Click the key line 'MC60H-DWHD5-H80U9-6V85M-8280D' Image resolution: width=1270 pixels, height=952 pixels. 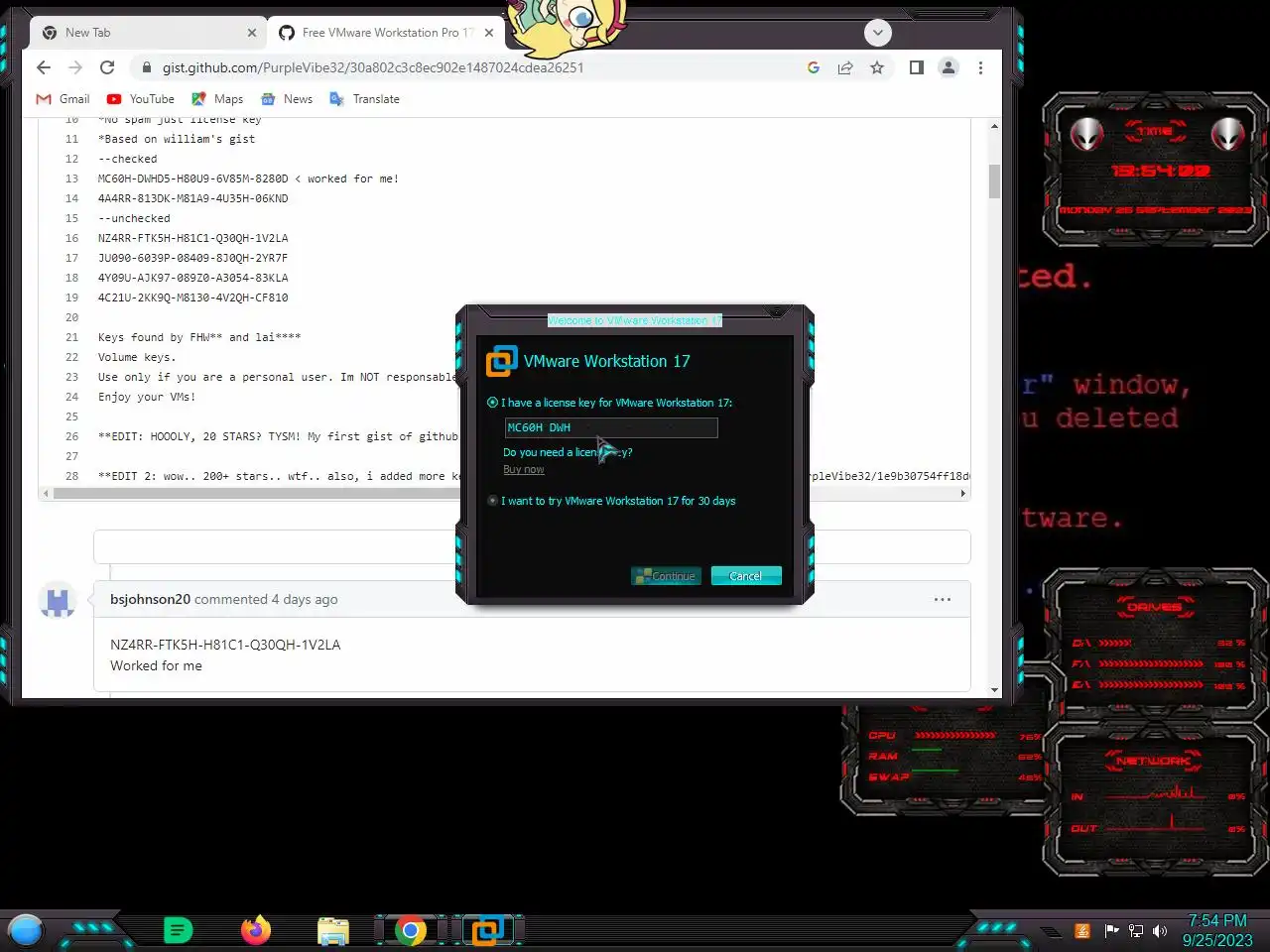pyautogui.click(x=192, y=178)
